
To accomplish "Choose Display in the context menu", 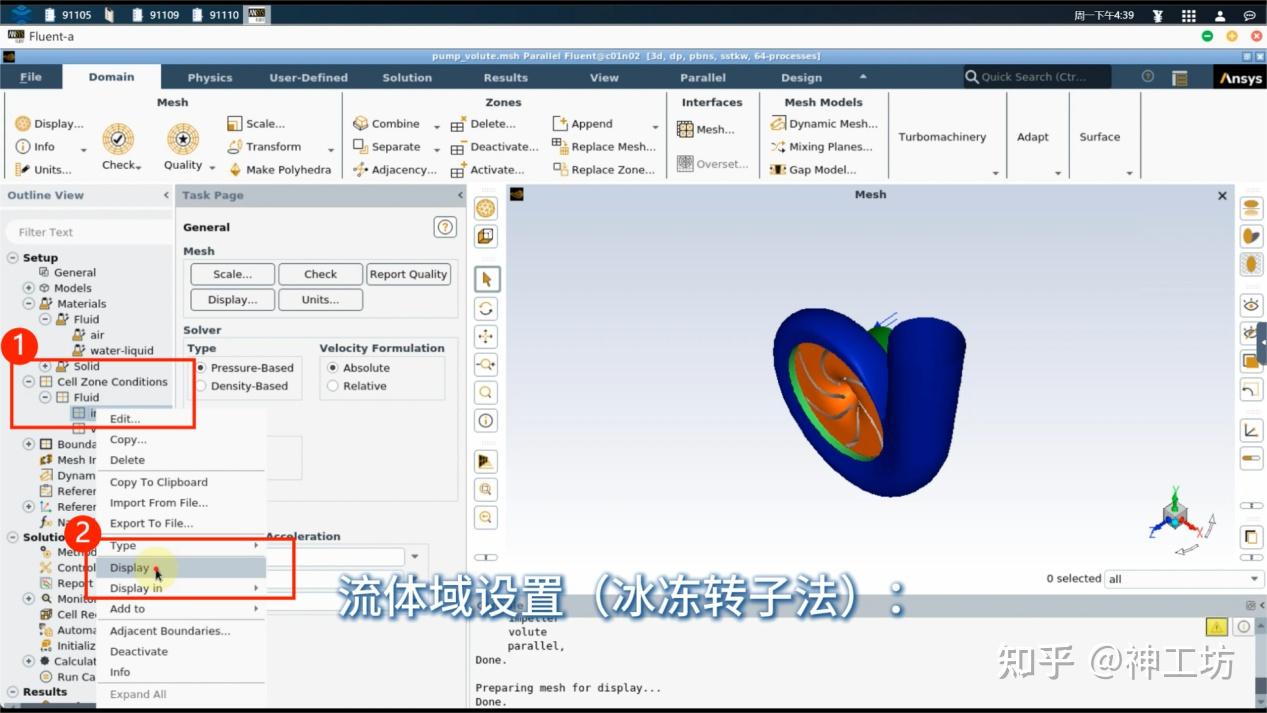I will click(x=181, y=568).
